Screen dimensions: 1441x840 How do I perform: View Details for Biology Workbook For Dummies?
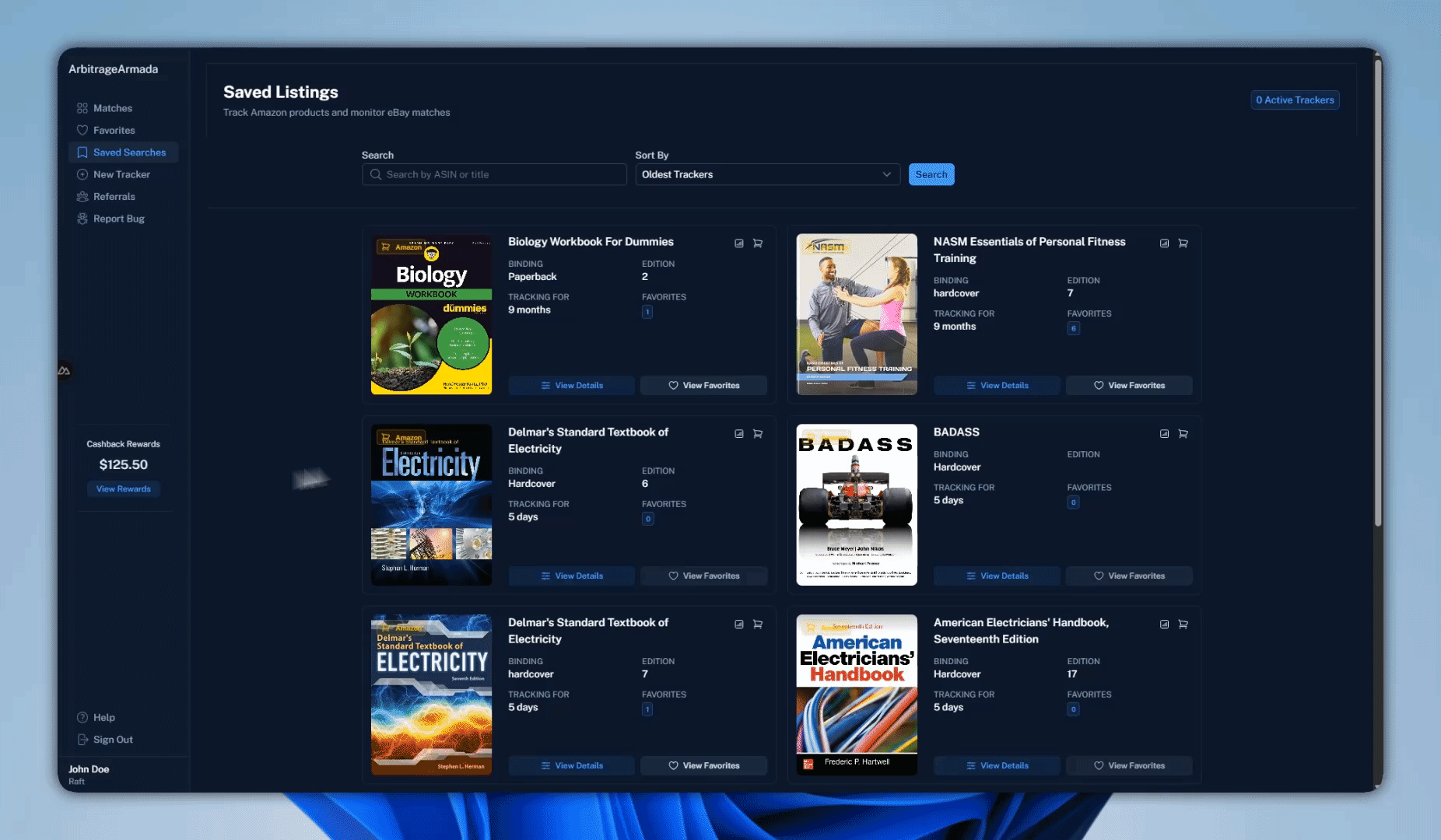tap(572, 385)
